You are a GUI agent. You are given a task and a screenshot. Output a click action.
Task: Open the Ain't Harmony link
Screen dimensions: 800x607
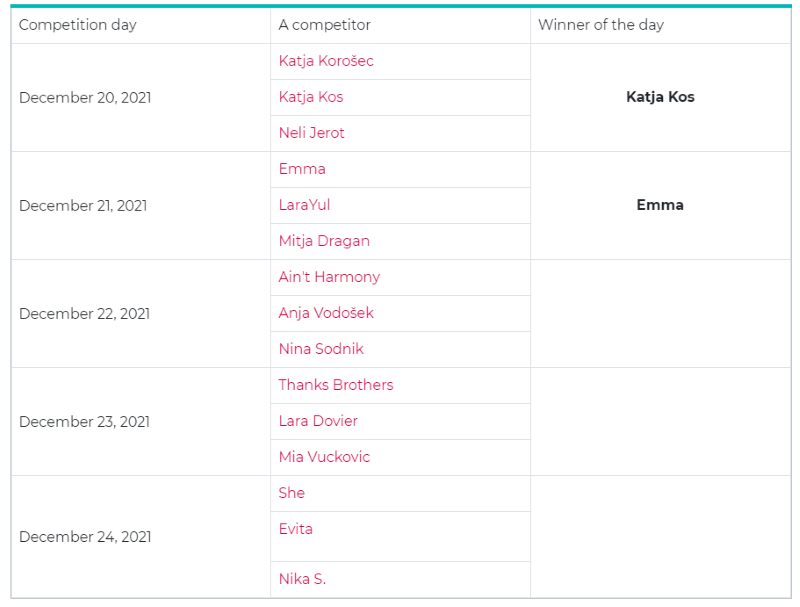329,277
